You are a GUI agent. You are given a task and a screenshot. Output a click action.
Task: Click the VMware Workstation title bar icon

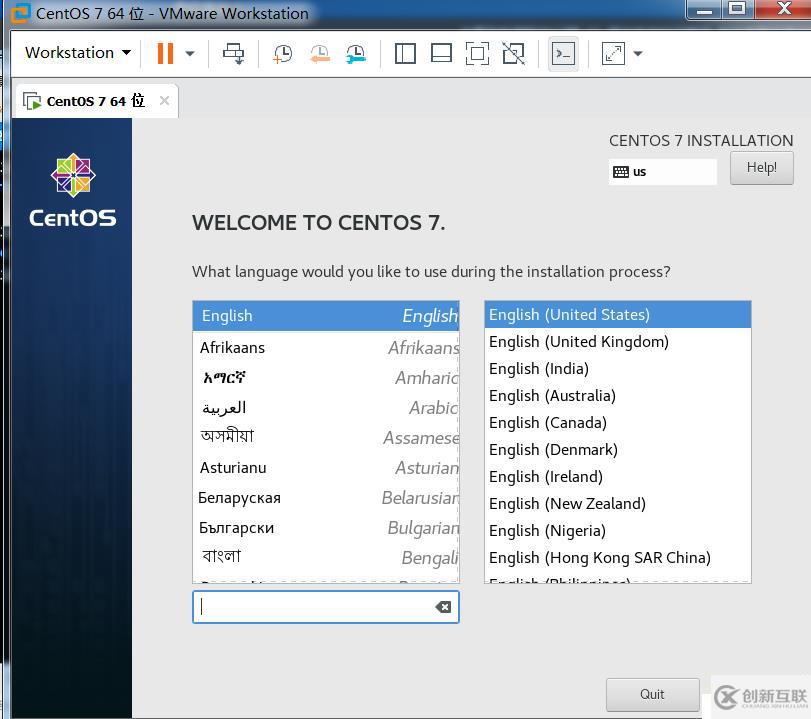pyautogui.click(x=21, y=13)
